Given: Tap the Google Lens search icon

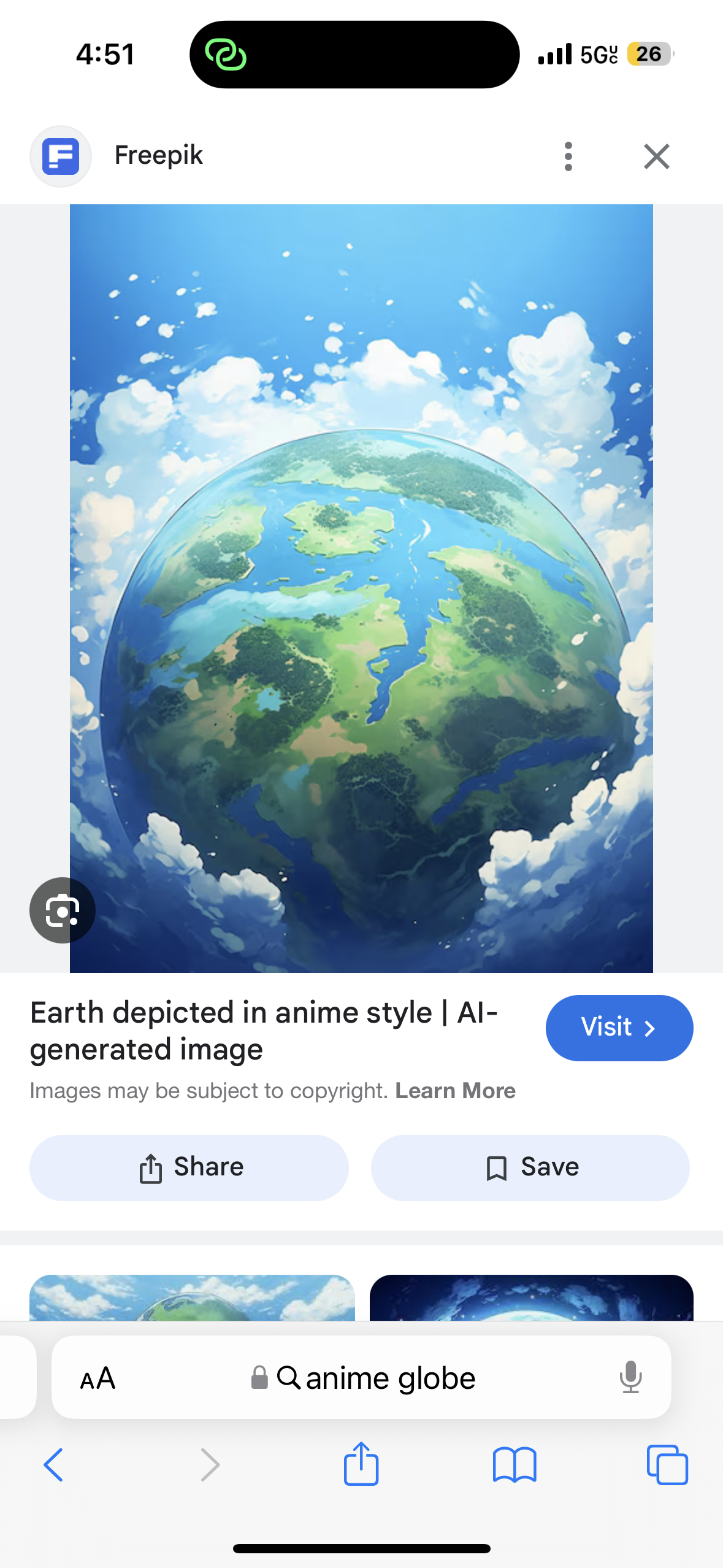Looking at the screenshot, I should [x=63, y=910].
